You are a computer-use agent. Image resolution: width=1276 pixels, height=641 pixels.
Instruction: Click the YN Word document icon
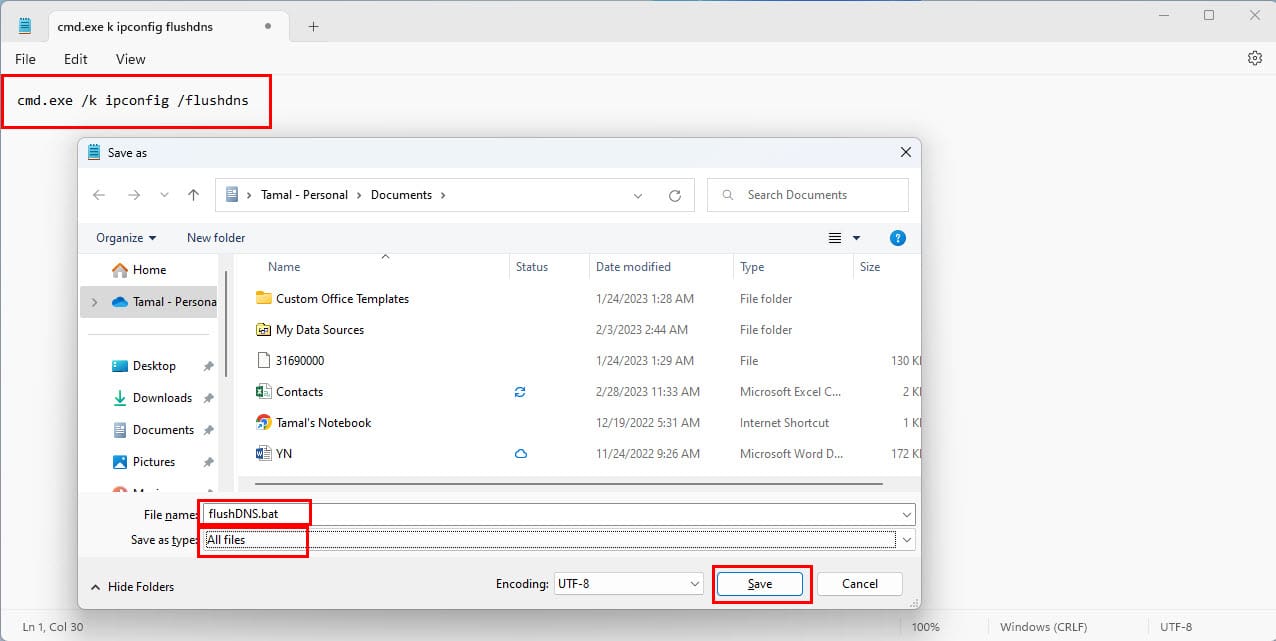[264, 453]
